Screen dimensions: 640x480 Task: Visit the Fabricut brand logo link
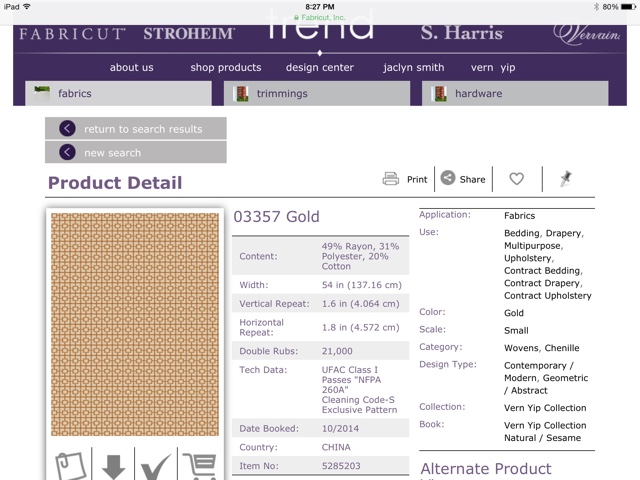tap(72, 33)
